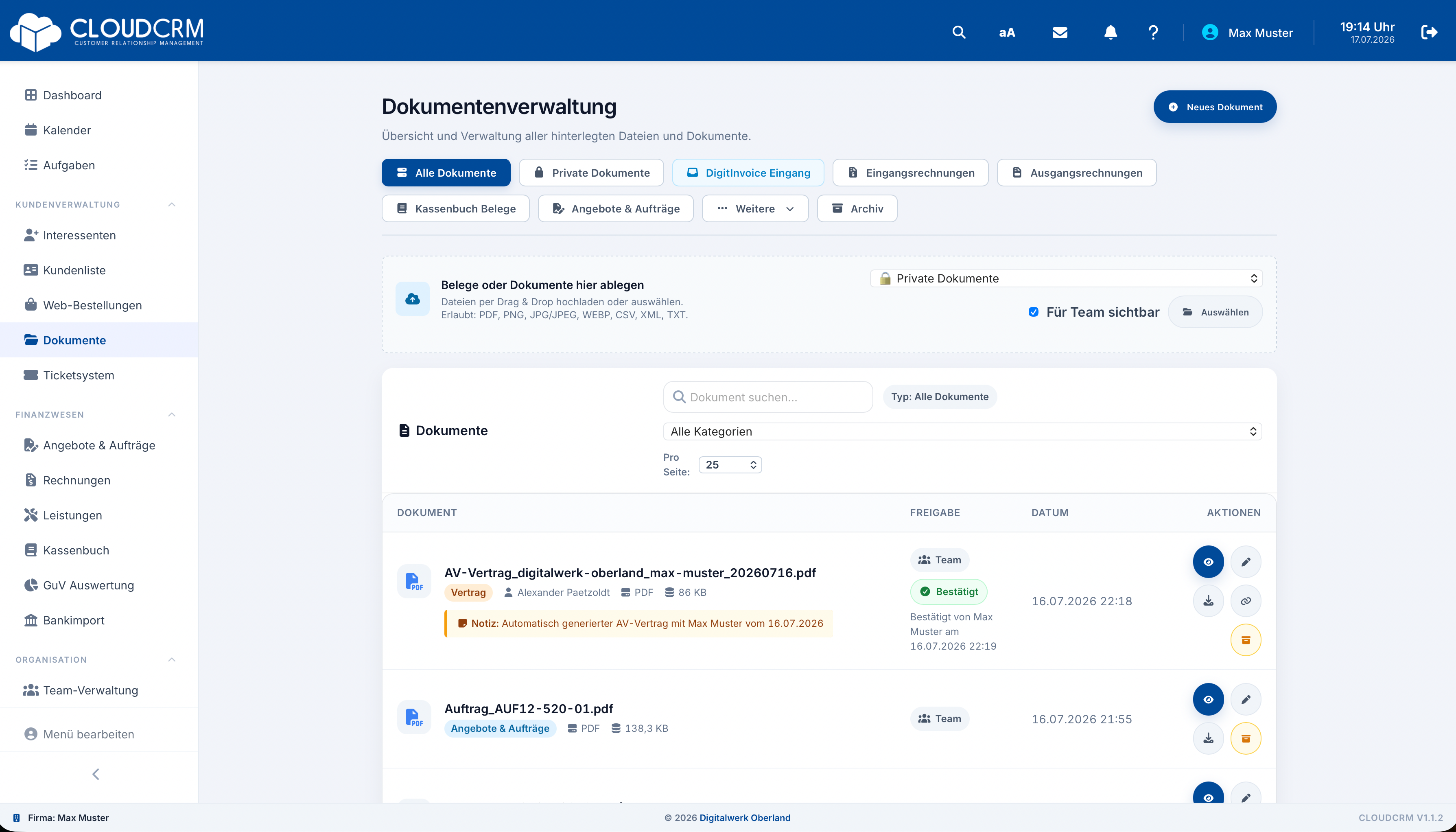Preview AV-Vertrag document with eye icon

[1208, 562]
